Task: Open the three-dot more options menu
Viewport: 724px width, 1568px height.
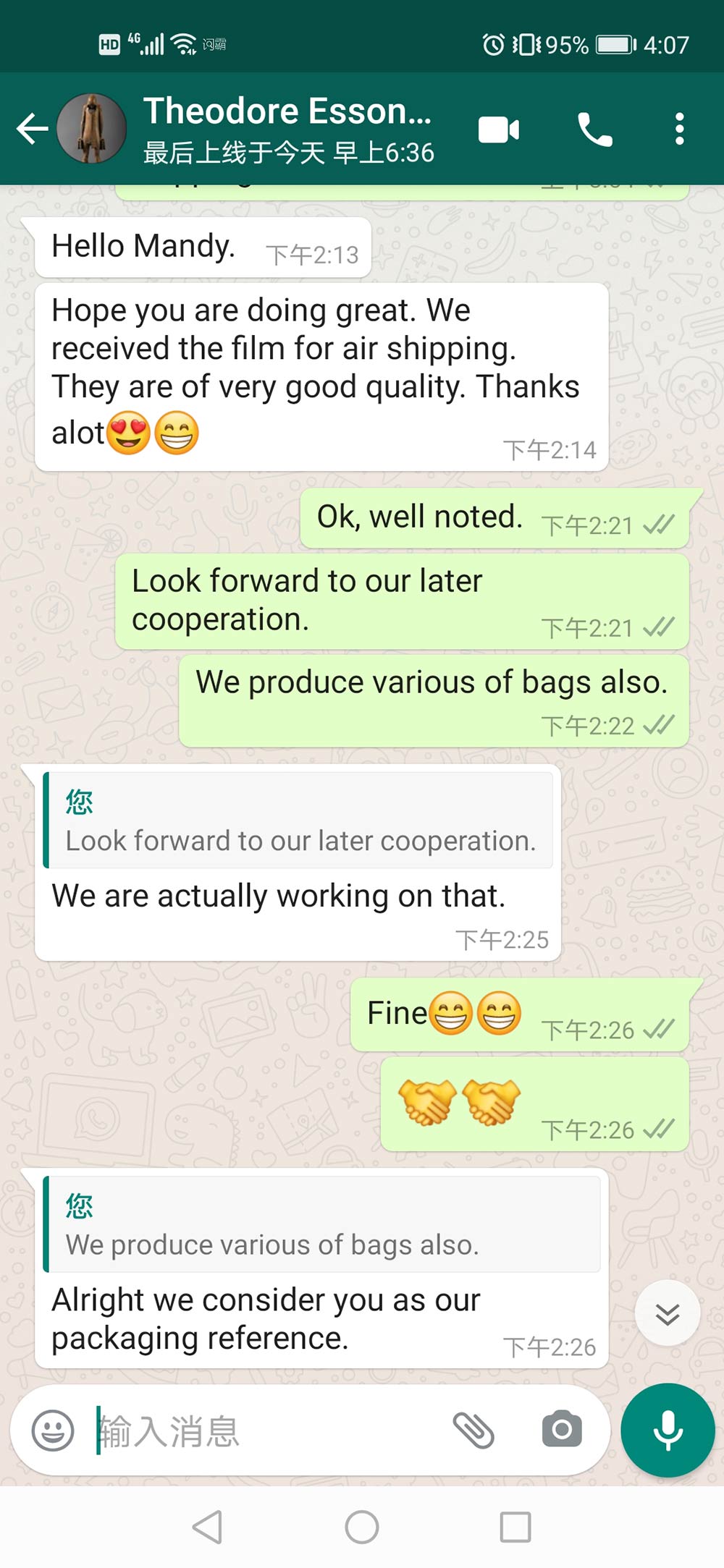Action: (679, 129)
